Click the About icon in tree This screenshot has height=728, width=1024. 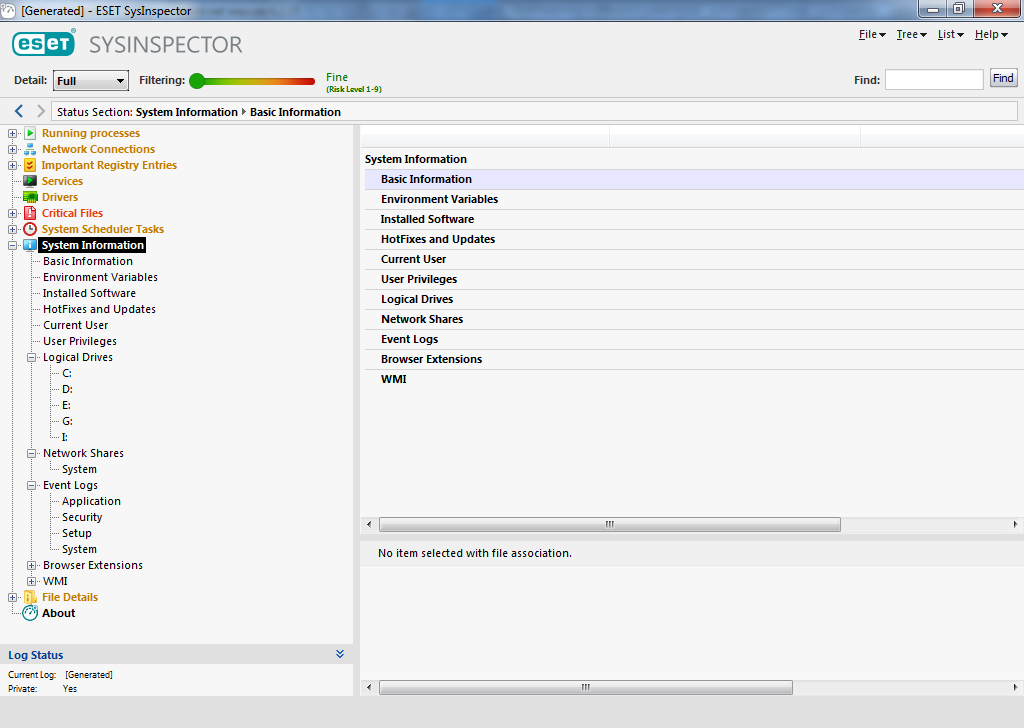pos(30,613)
